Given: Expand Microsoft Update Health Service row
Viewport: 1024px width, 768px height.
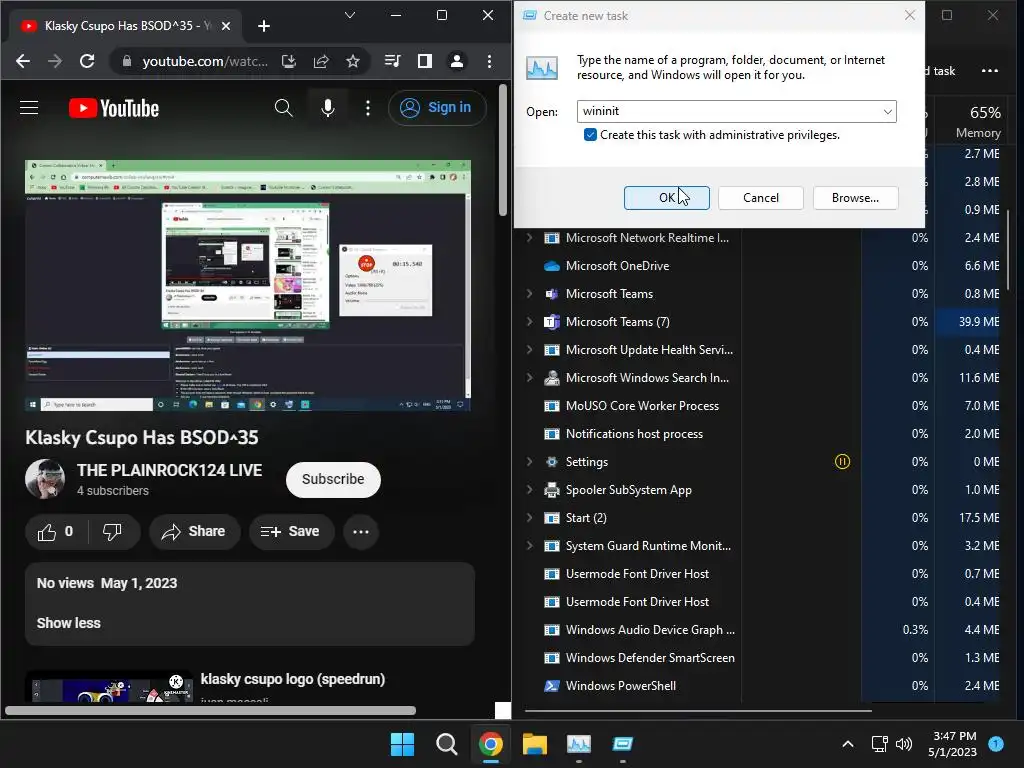Looking at the screenshot, I should point(529,349).
